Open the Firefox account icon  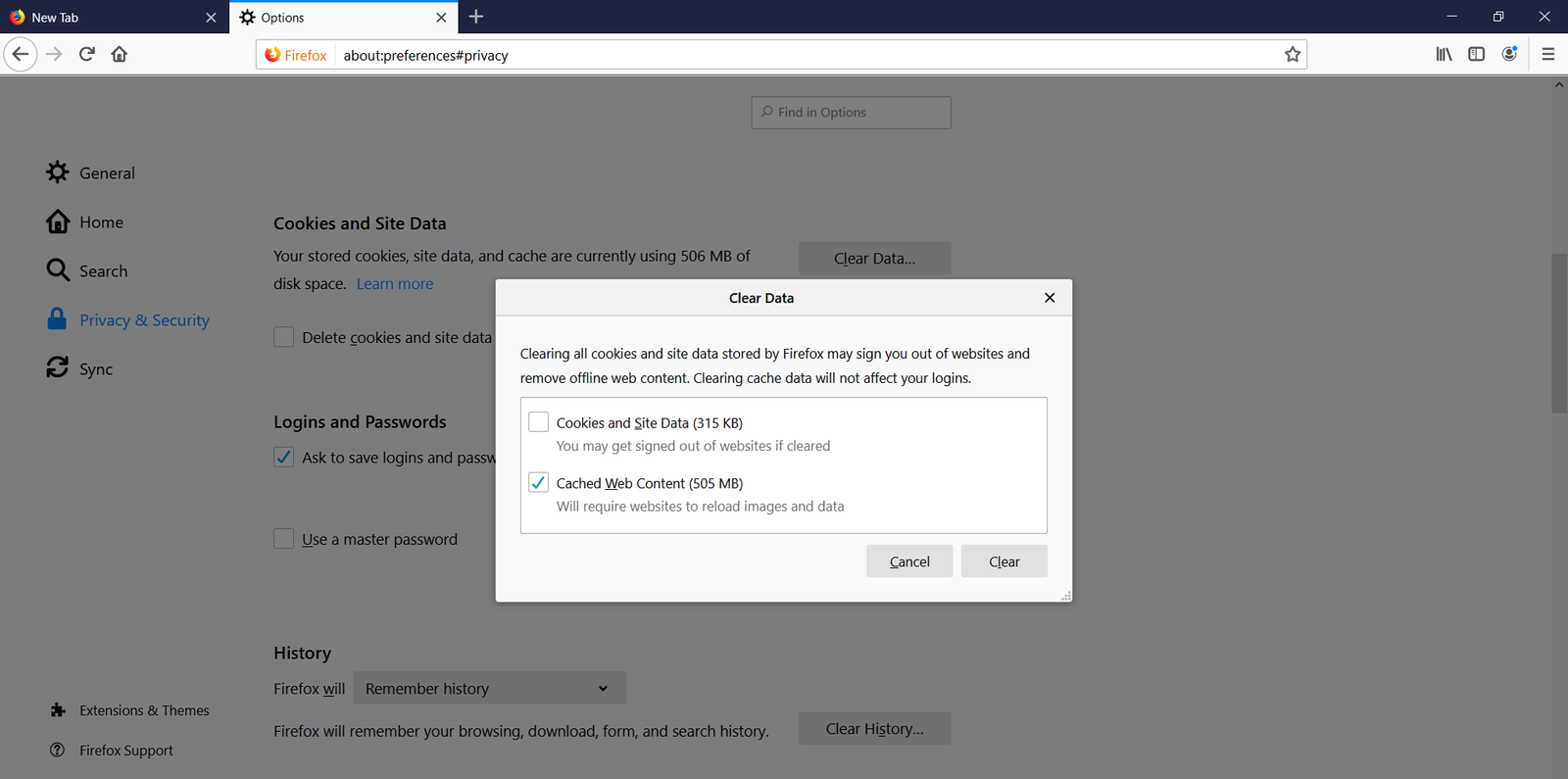click(1509, 55)
